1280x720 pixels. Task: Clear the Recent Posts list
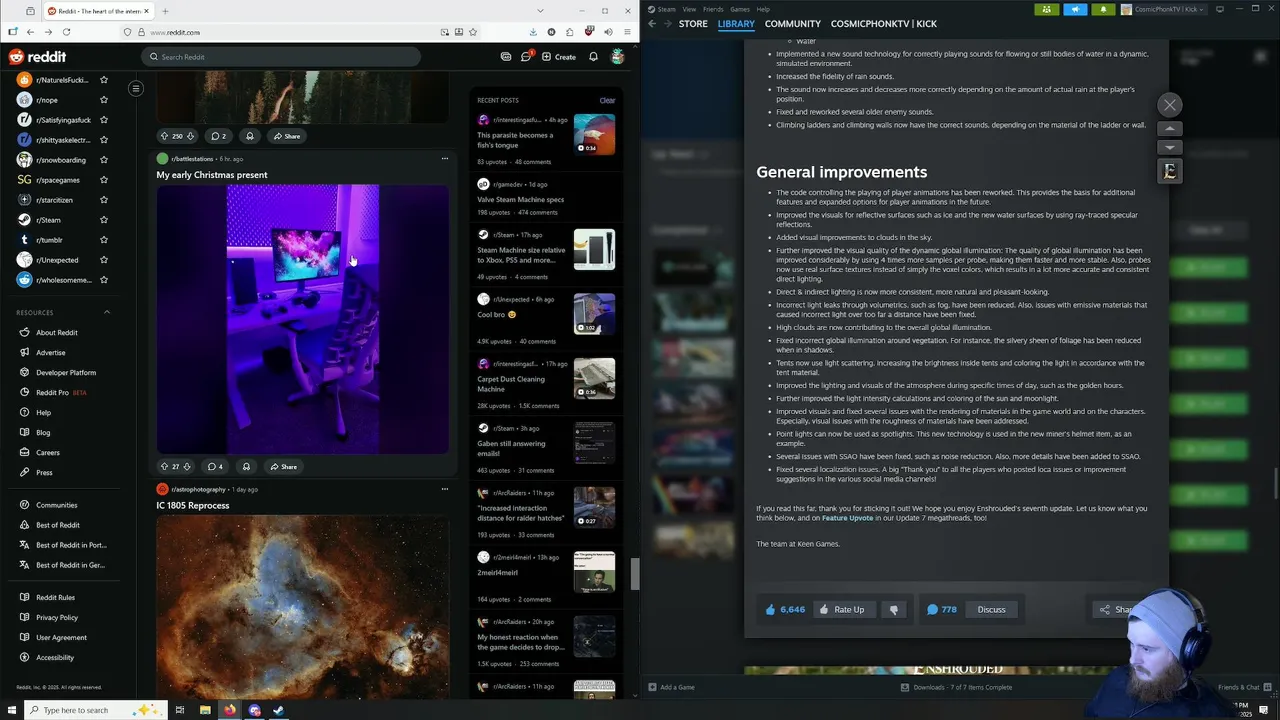607,100
